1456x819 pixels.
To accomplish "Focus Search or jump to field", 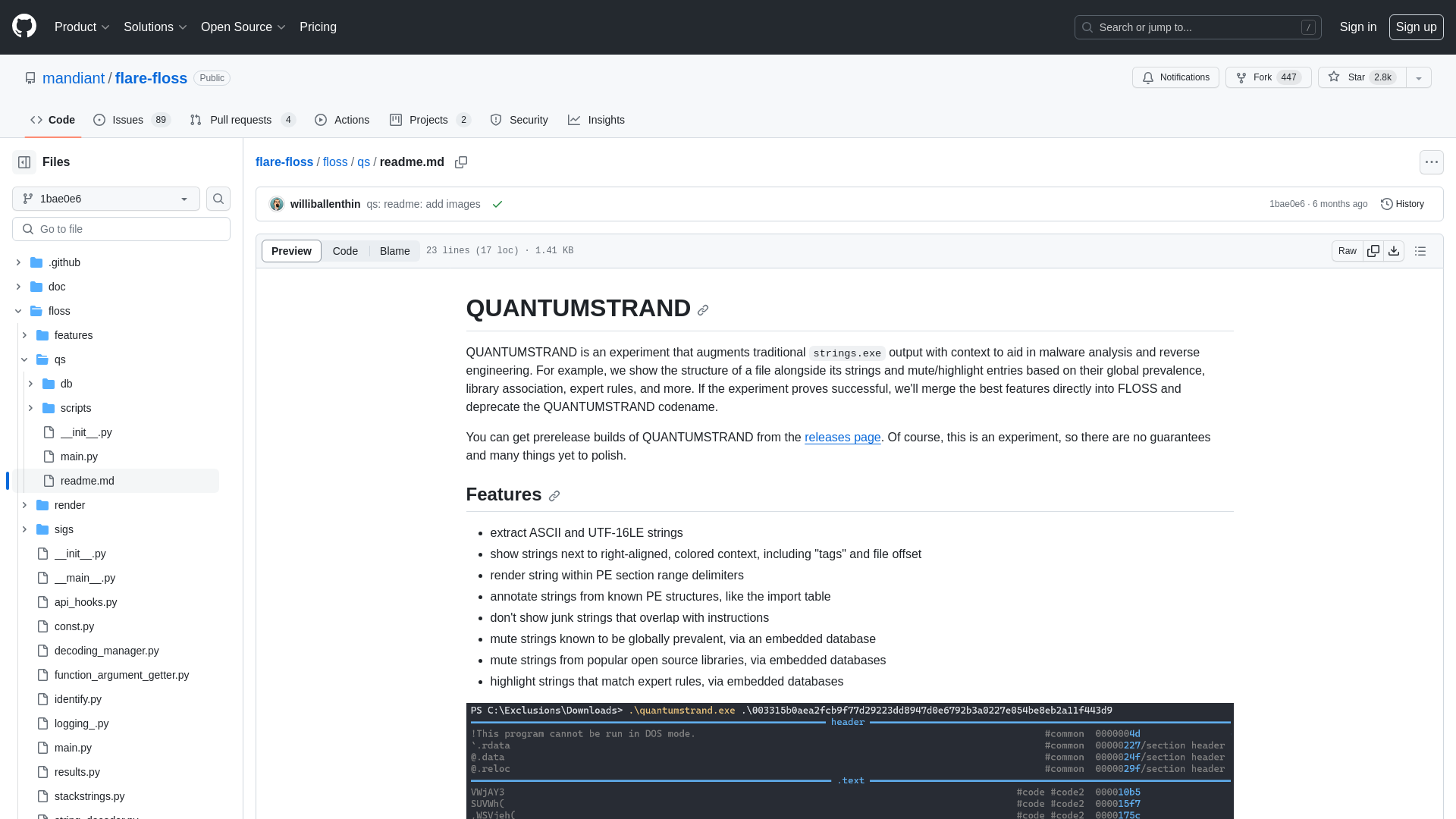I will click(1197, 27).
